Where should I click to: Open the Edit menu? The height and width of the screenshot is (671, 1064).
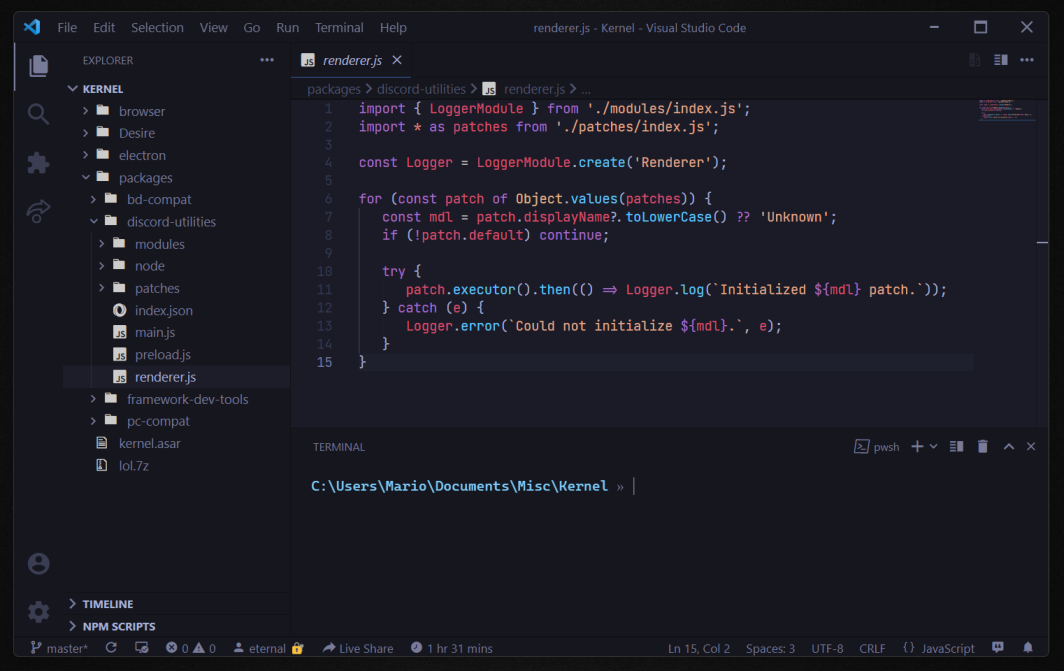[104, 28]
